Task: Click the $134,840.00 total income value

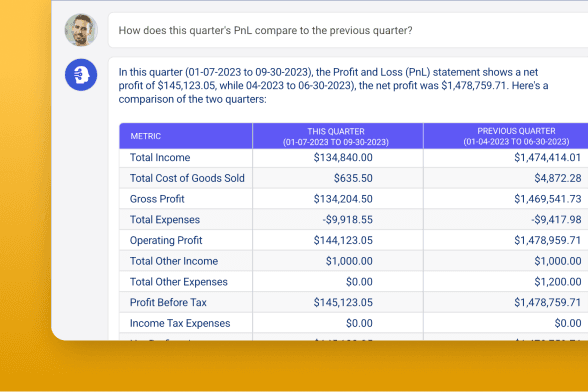Action: 343,158
